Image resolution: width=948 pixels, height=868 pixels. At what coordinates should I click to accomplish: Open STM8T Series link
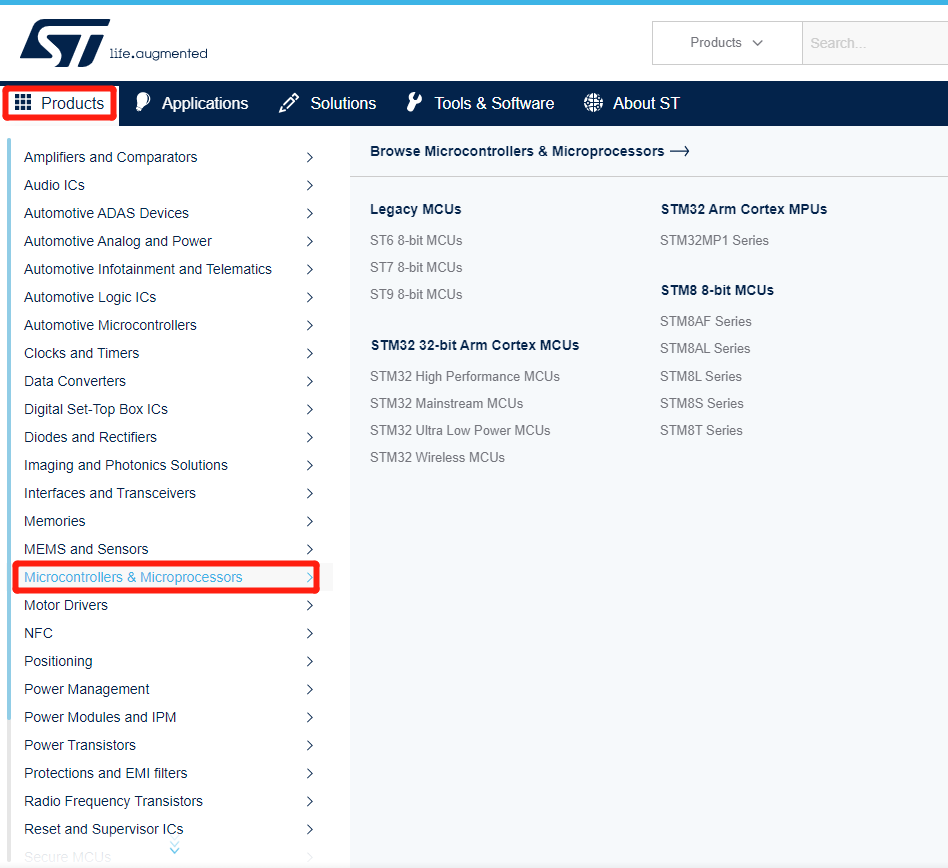click(701, 430)
